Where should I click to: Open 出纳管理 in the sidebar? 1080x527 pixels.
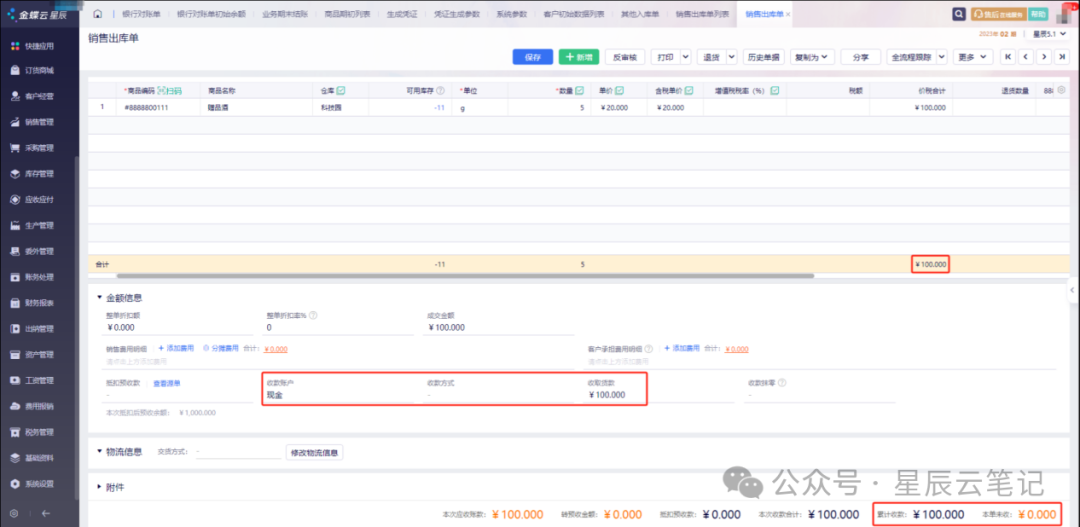(39, 329)
